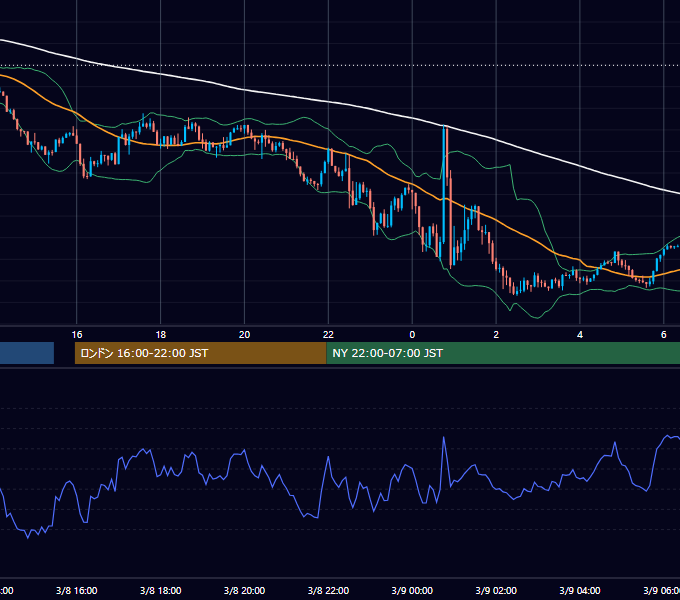Click the 18 hour label on price chart axis
680x600 pixels.
pos(160,335)
